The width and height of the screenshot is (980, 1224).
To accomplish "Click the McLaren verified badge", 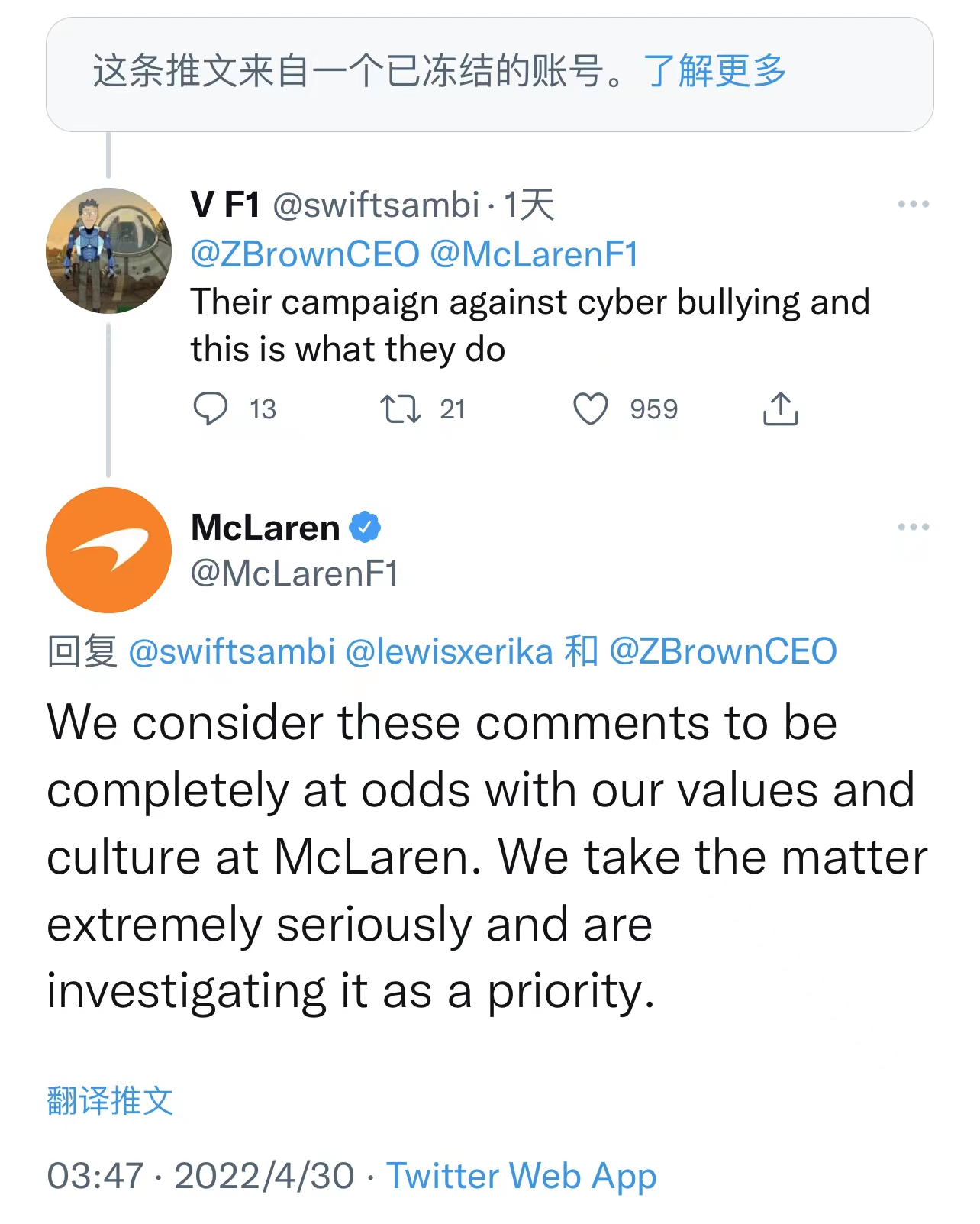I will (365, 528).
